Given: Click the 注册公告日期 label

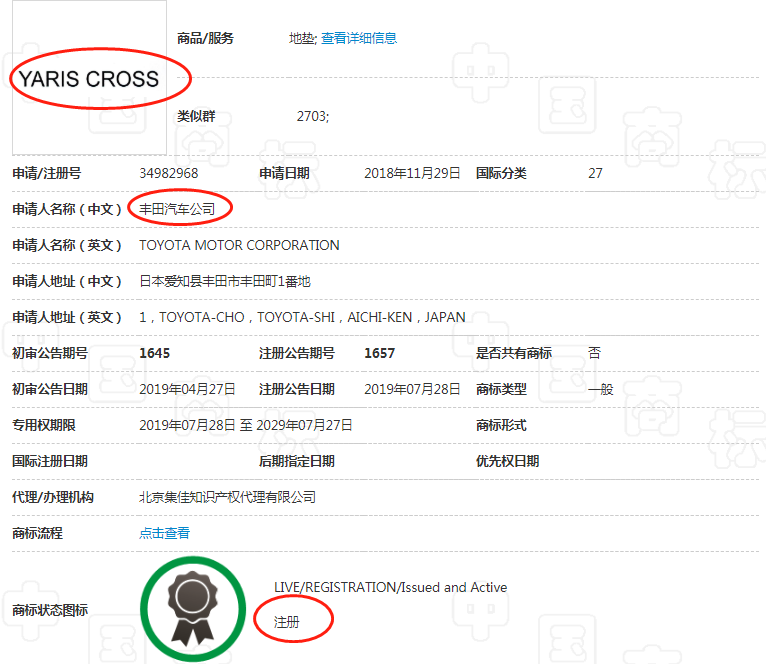Looking at the screenshot, I should (297, 389).
